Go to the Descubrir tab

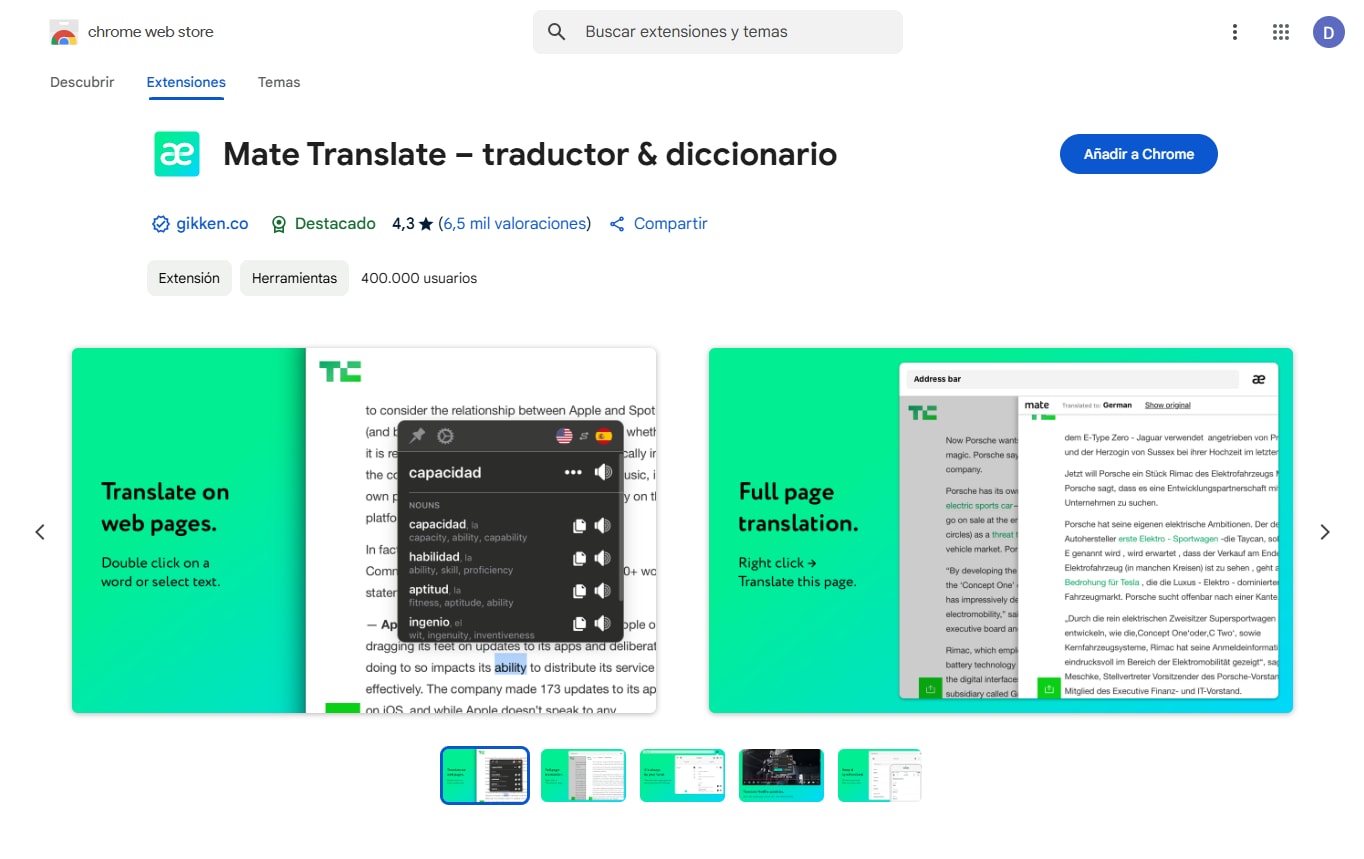point(82,82)
